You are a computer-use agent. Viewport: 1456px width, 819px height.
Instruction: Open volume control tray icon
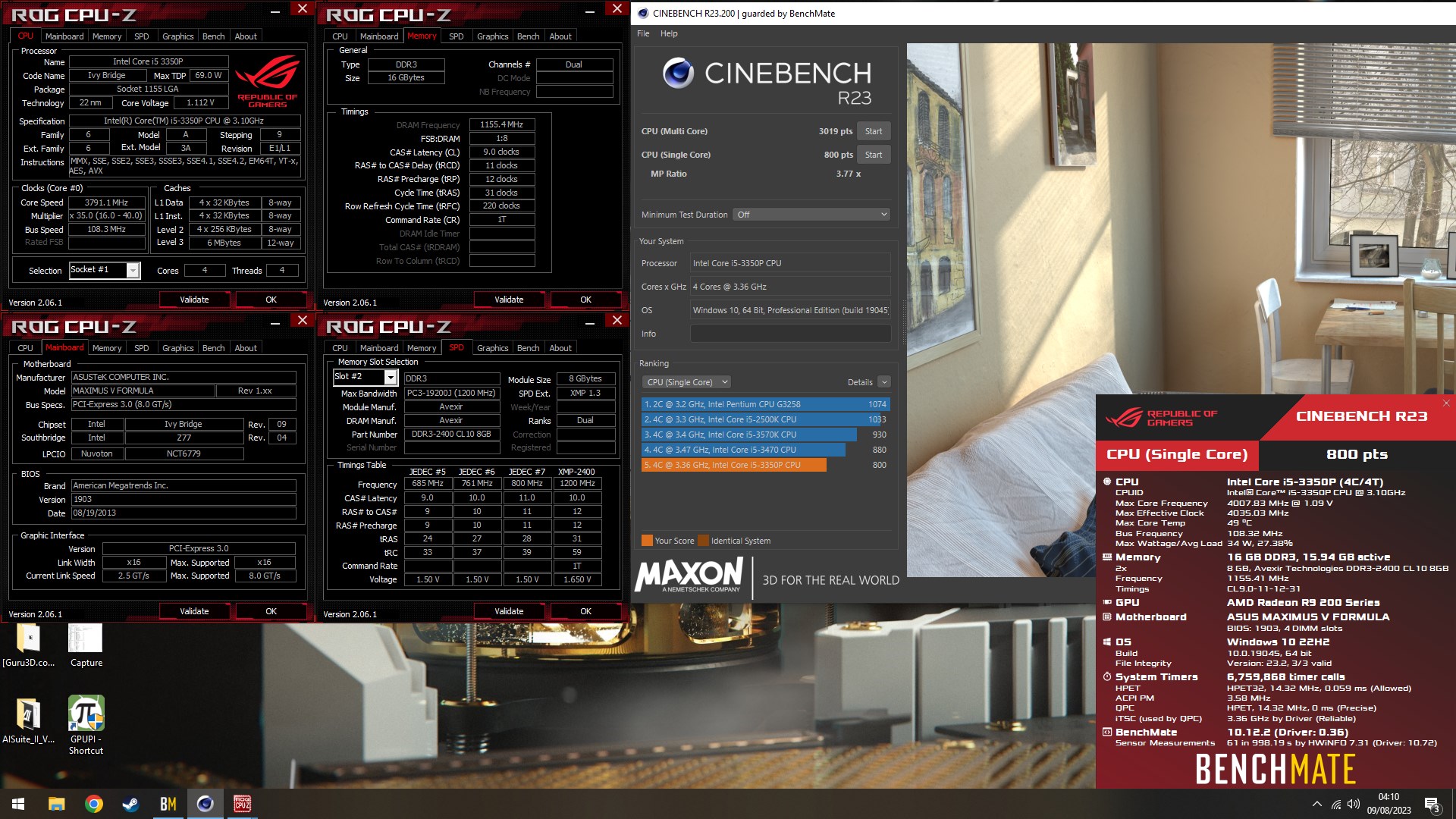coord(1354,804)
